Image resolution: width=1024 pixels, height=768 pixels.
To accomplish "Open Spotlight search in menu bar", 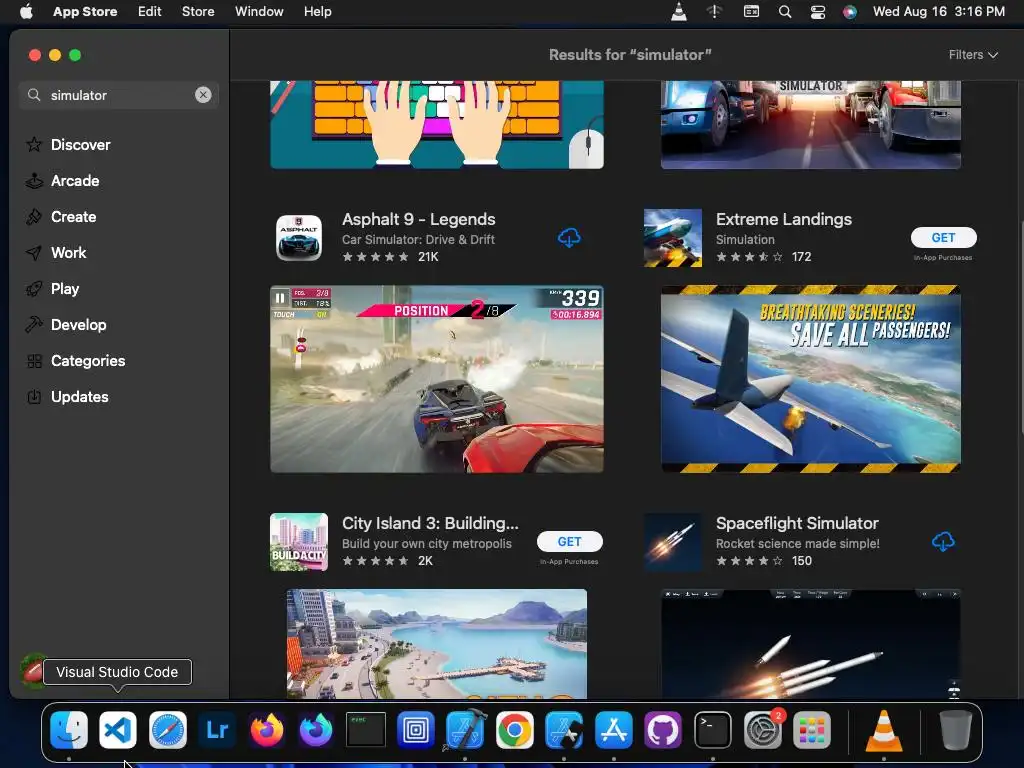I will tap(785, 12).
